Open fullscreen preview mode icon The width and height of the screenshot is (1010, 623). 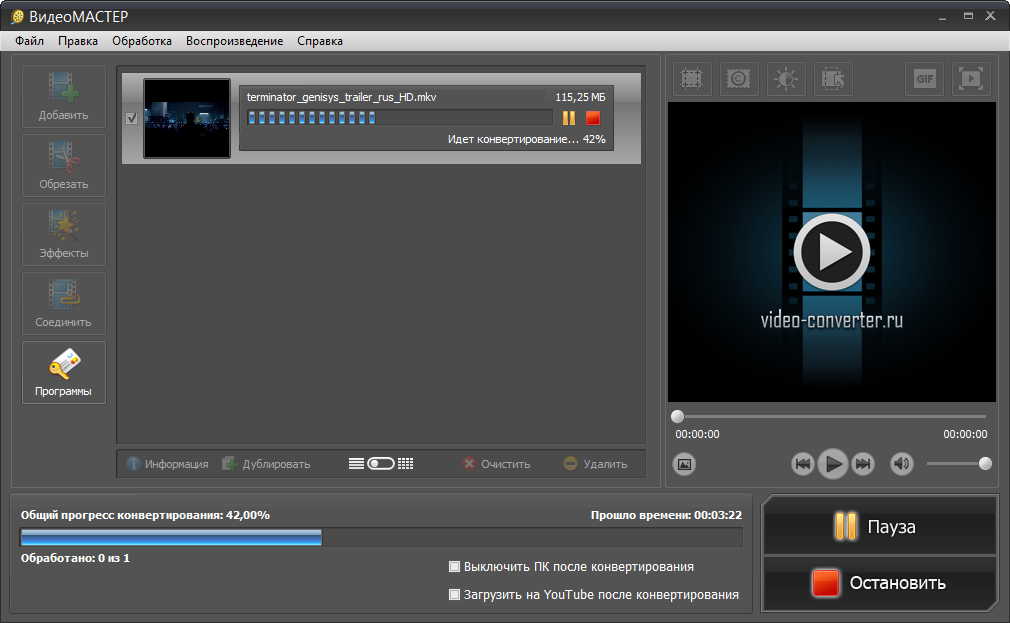pyautogui.click(x=969, y=79)
